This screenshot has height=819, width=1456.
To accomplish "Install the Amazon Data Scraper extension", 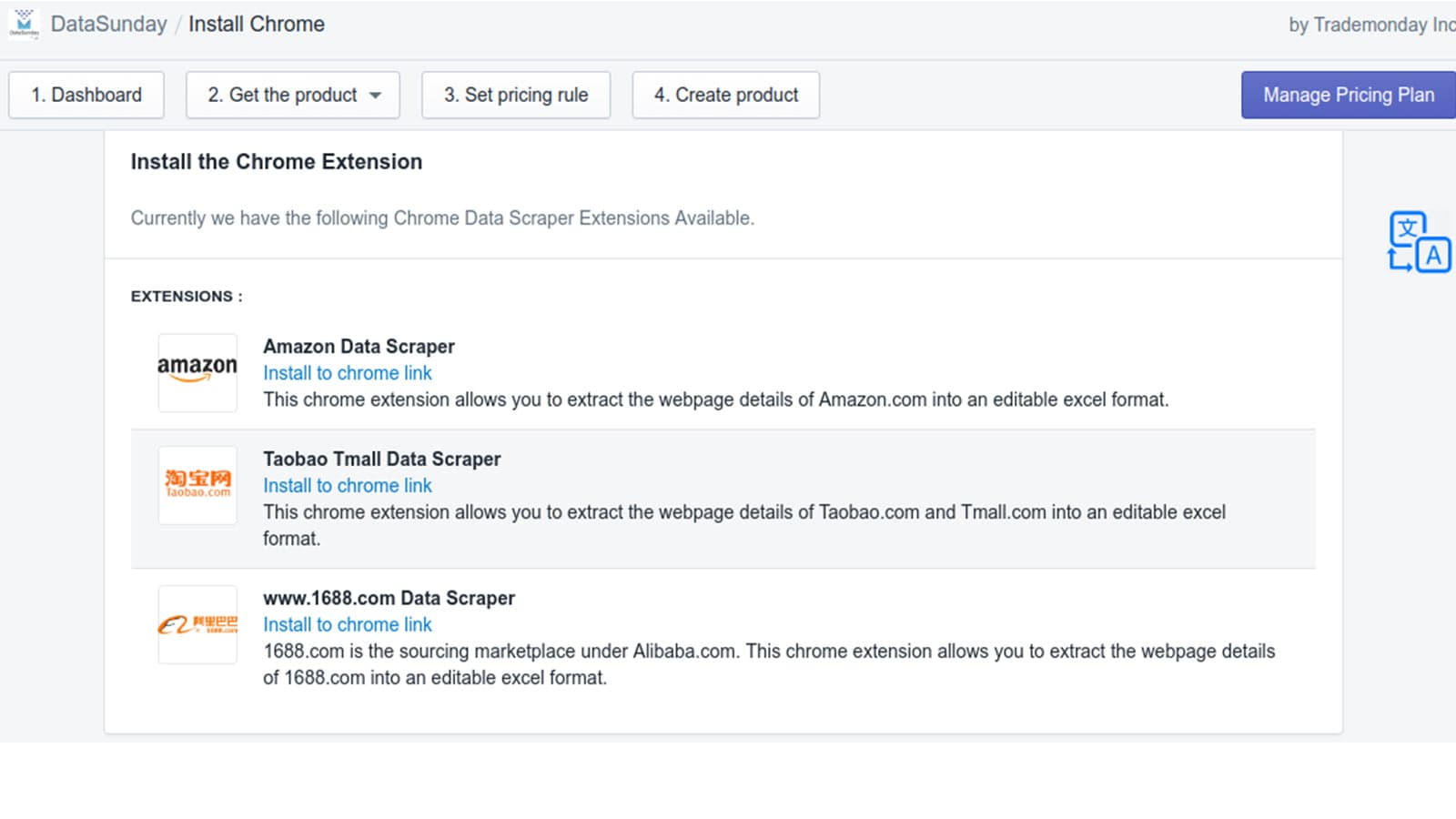I will [347, 372].
